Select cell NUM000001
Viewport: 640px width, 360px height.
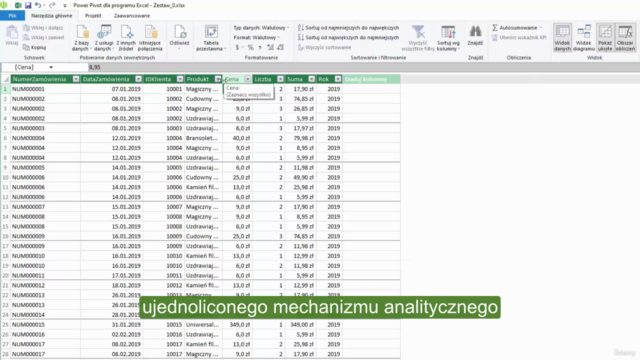(45, 89)
